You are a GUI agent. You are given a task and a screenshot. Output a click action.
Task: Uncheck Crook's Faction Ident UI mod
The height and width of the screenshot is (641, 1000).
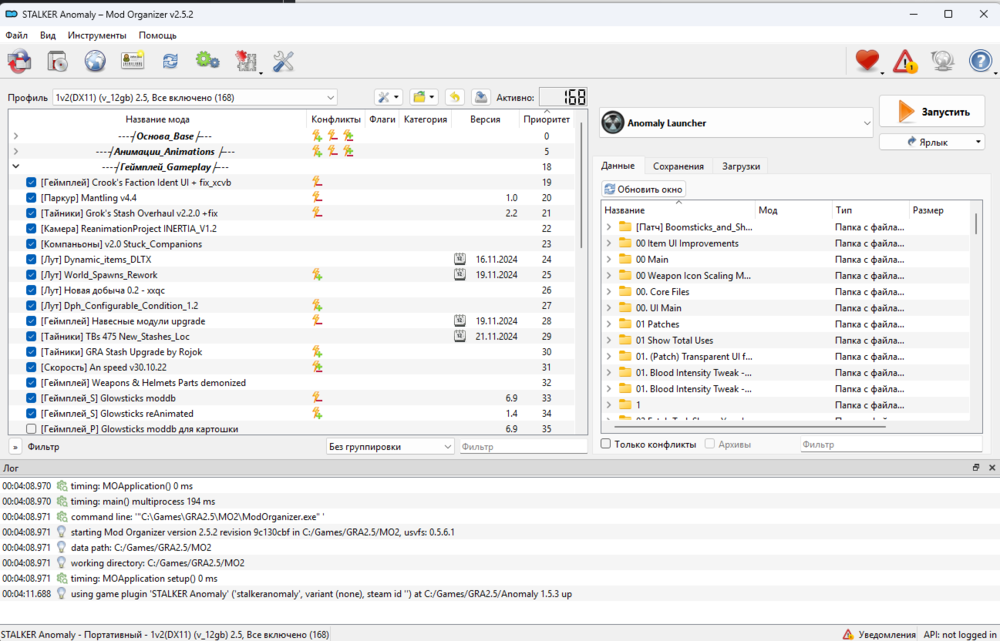point(31,182)
